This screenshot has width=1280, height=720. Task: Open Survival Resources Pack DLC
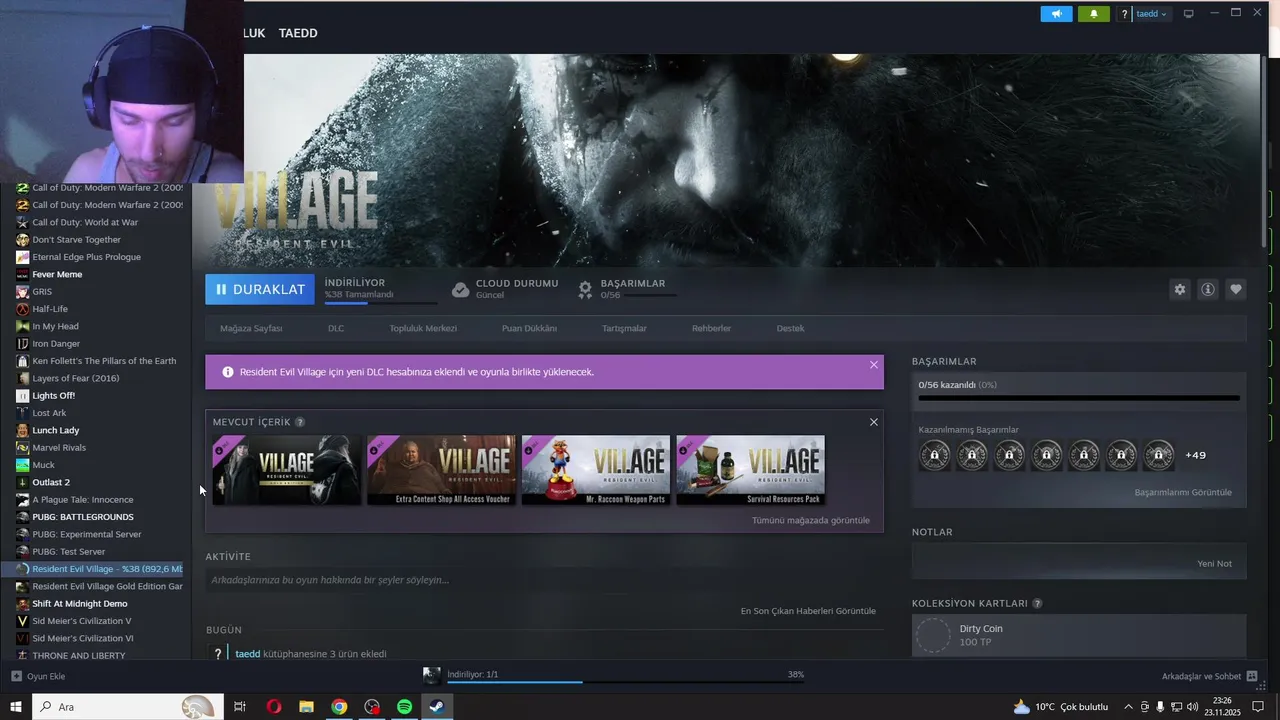coord(751,470)
